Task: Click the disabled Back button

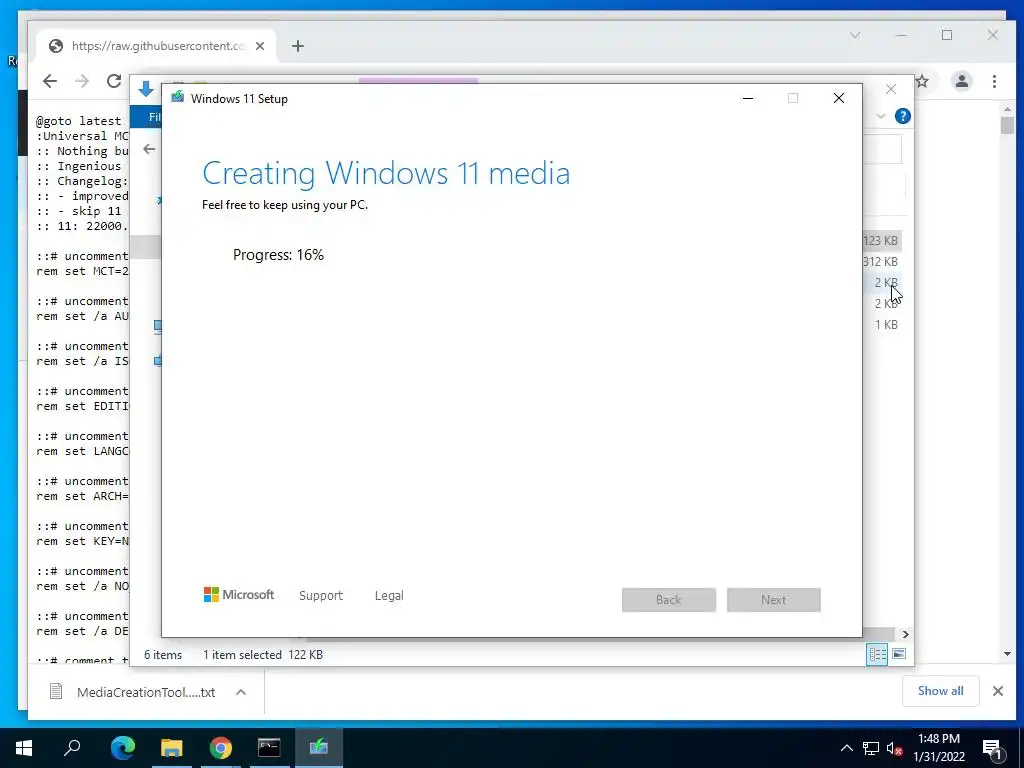Action: pos(669,600)
